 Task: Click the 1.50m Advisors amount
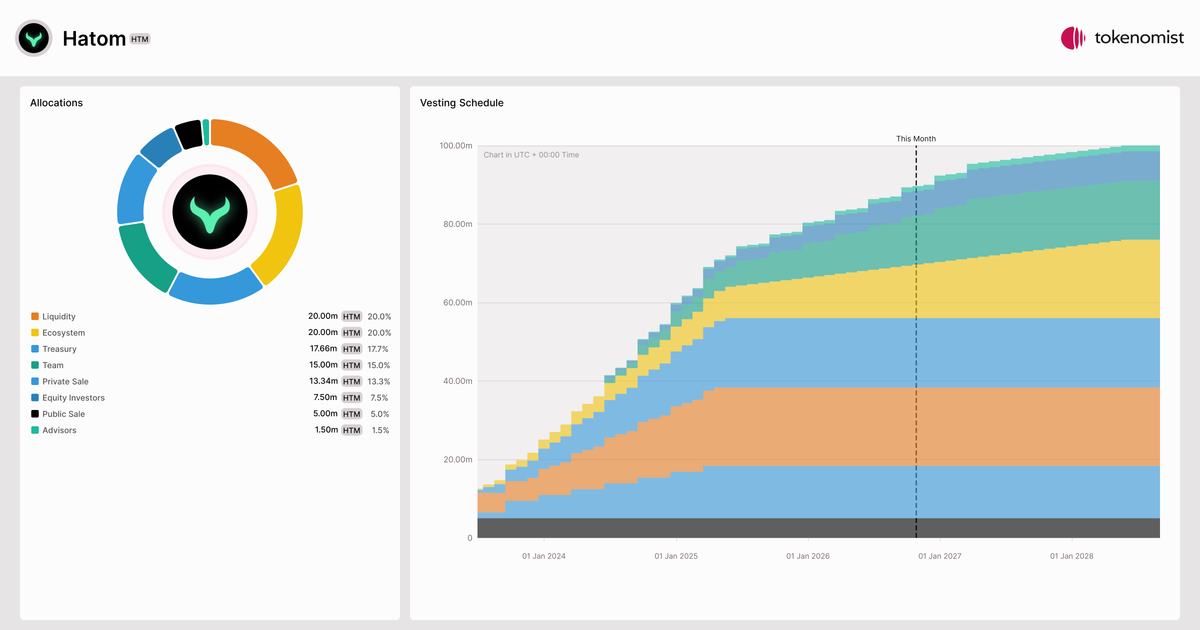point(326,430)
